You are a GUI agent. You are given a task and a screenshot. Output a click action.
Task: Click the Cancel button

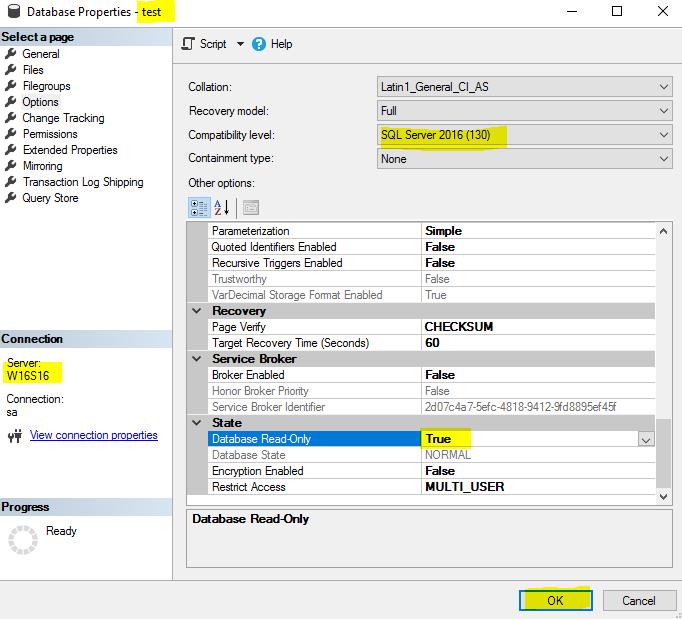pyautogui.click(x=638, y=601)
